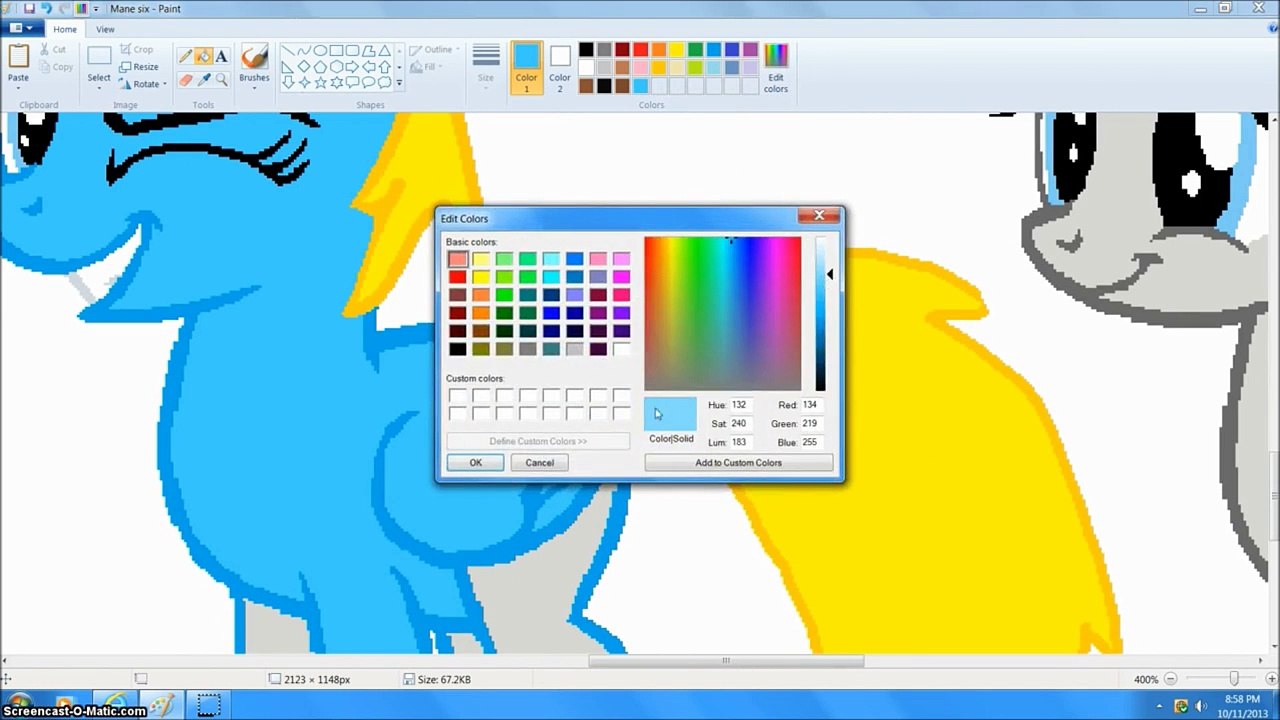Open the Outline dropdown
1280x720 pixels.
(436, 49)
